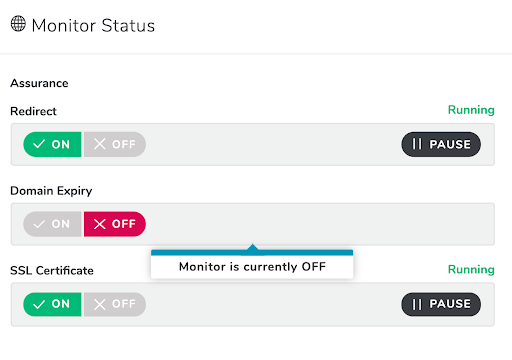Image resolution: width=512 pixels, height=360 pixels.
Task: Click the pause bars icon in SSL row
Action: [x=417, y=304]
